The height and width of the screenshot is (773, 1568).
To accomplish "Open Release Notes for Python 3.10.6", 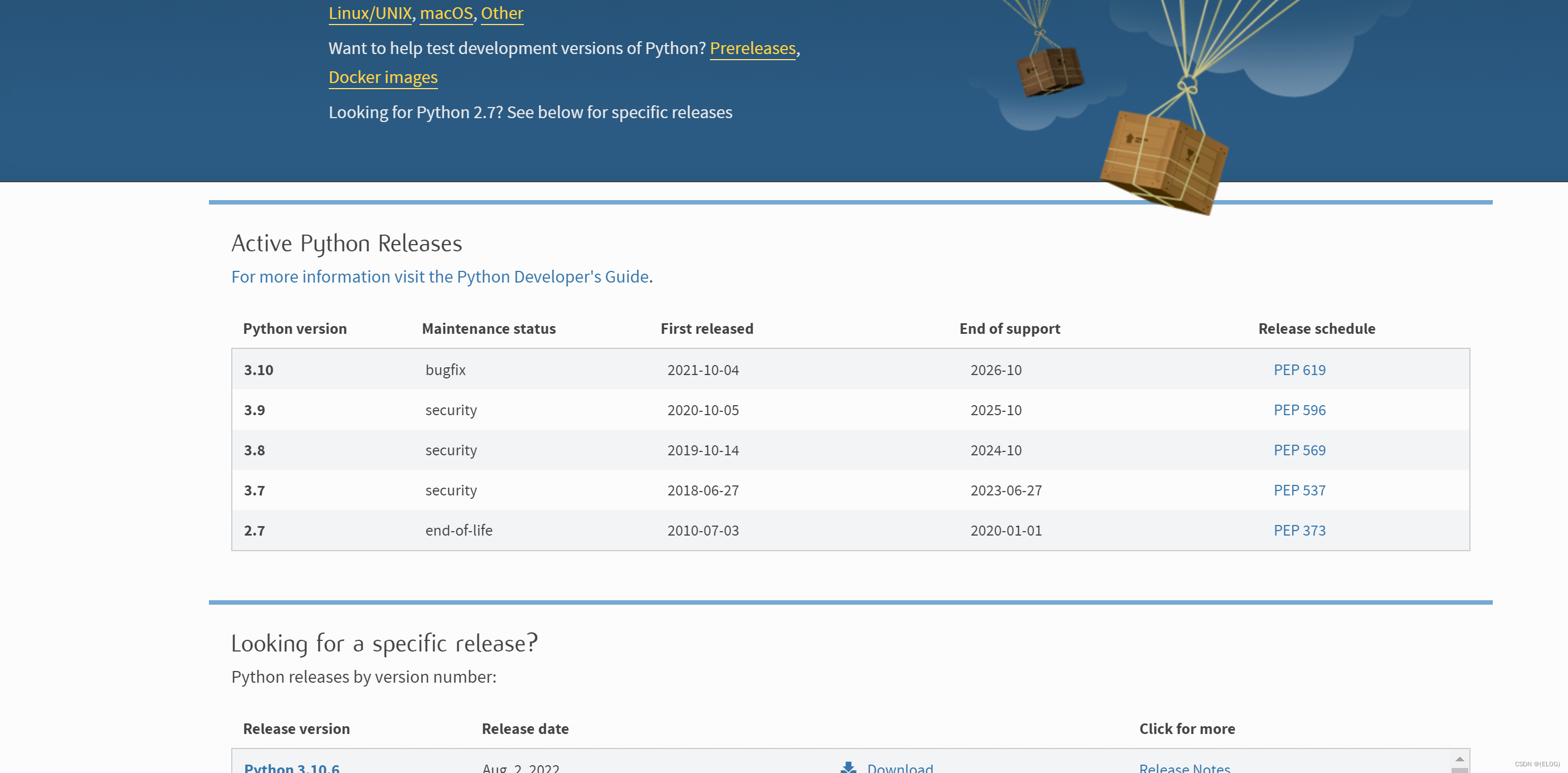I will pos(1184,767).
